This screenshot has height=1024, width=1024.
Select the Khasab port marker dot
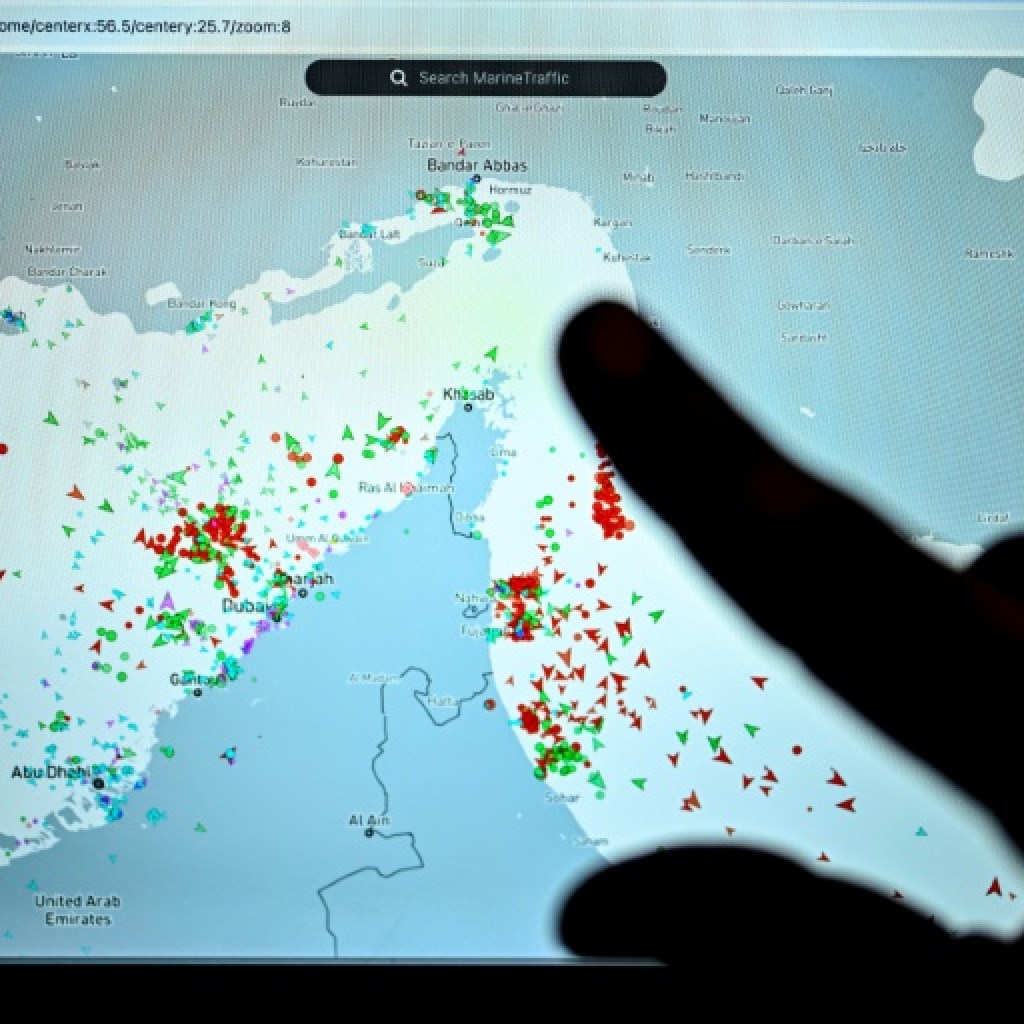coord(468,408)
